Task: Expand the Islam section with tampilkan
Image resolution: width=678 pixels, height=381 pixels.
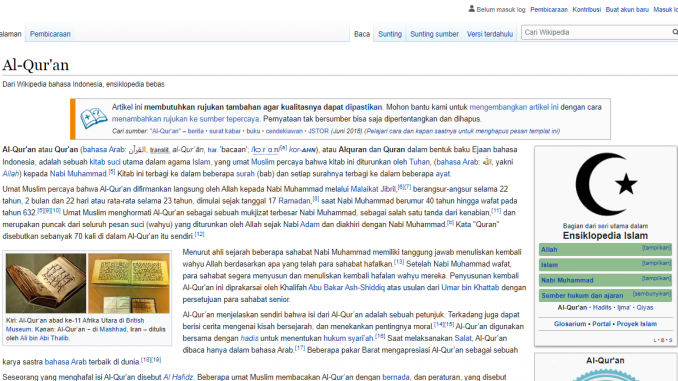Action: coord(656,263)
